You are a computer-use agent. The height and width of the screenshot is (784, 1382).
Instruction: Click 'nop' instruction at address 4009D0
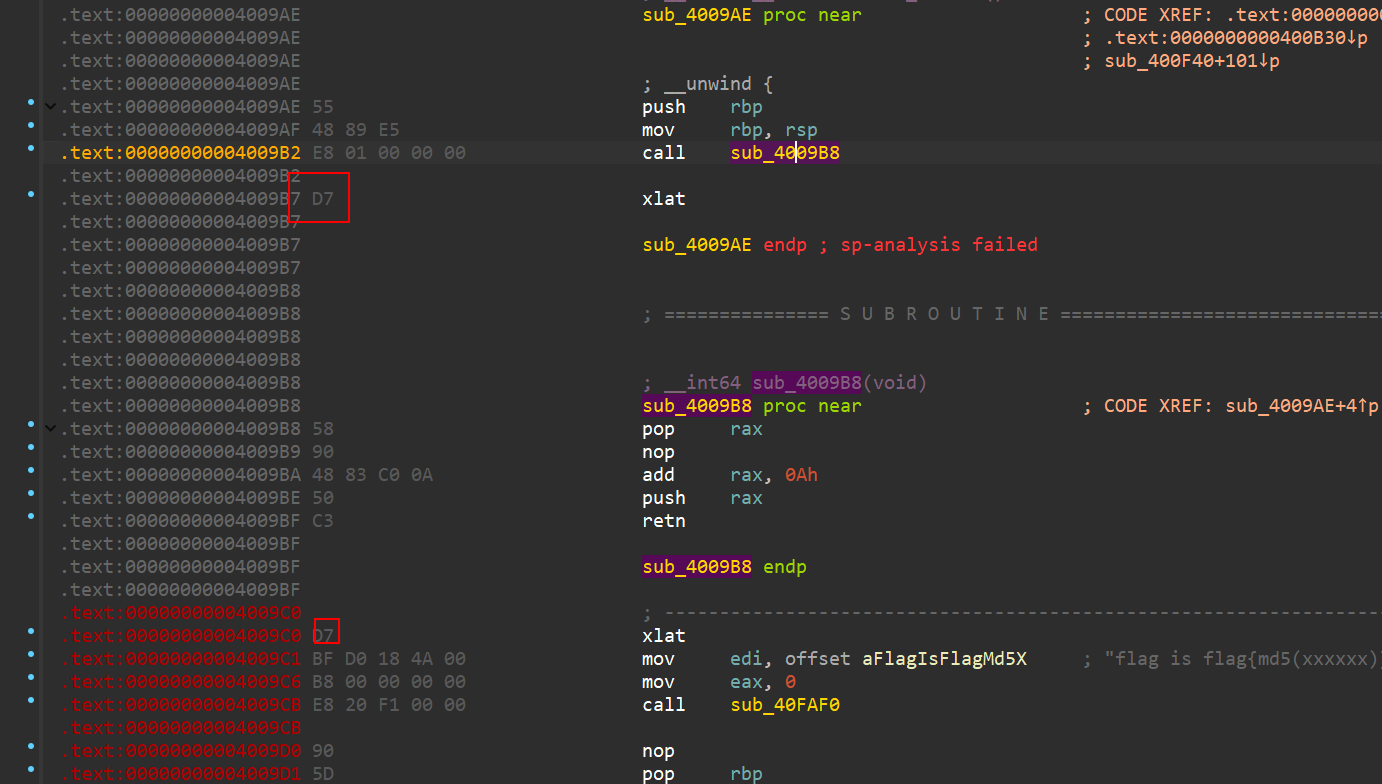(x=658, y=751)
